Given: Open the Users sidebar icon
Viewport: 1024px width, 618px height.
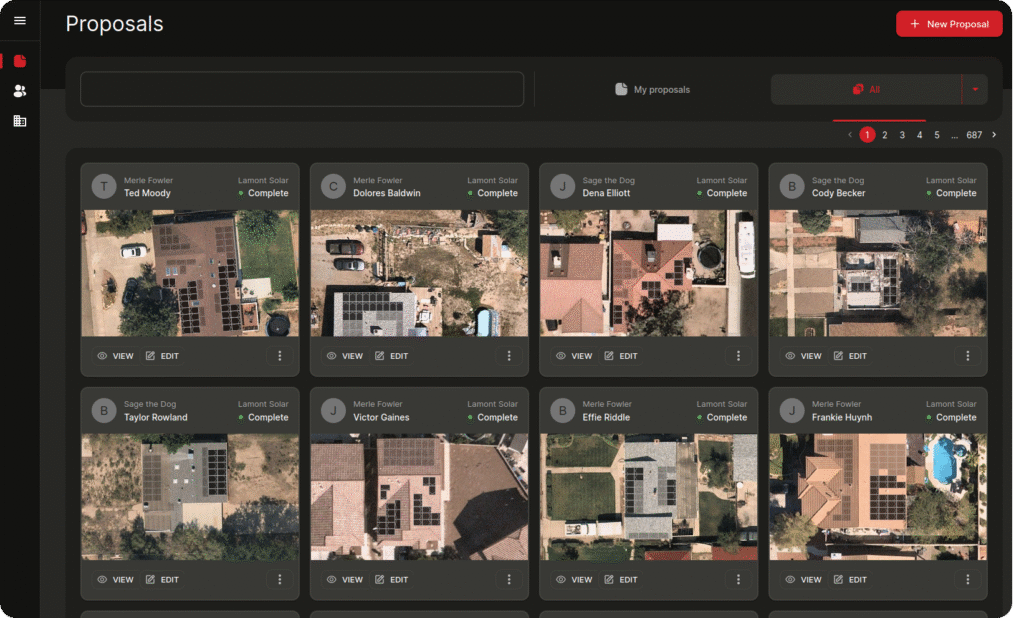Looking at the screenshot, I should click(20, 91).
